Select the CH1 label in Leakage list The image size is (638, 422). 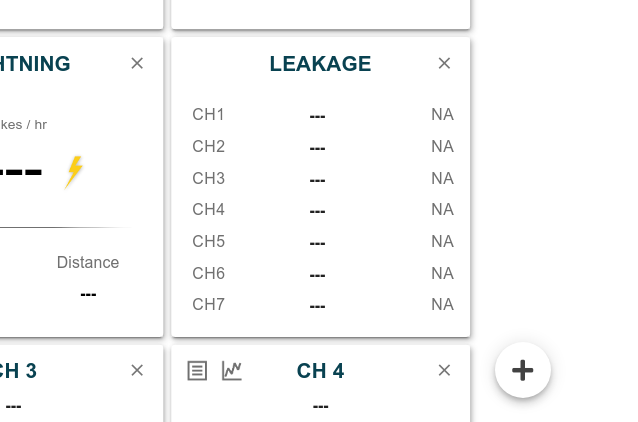[208, 114]
